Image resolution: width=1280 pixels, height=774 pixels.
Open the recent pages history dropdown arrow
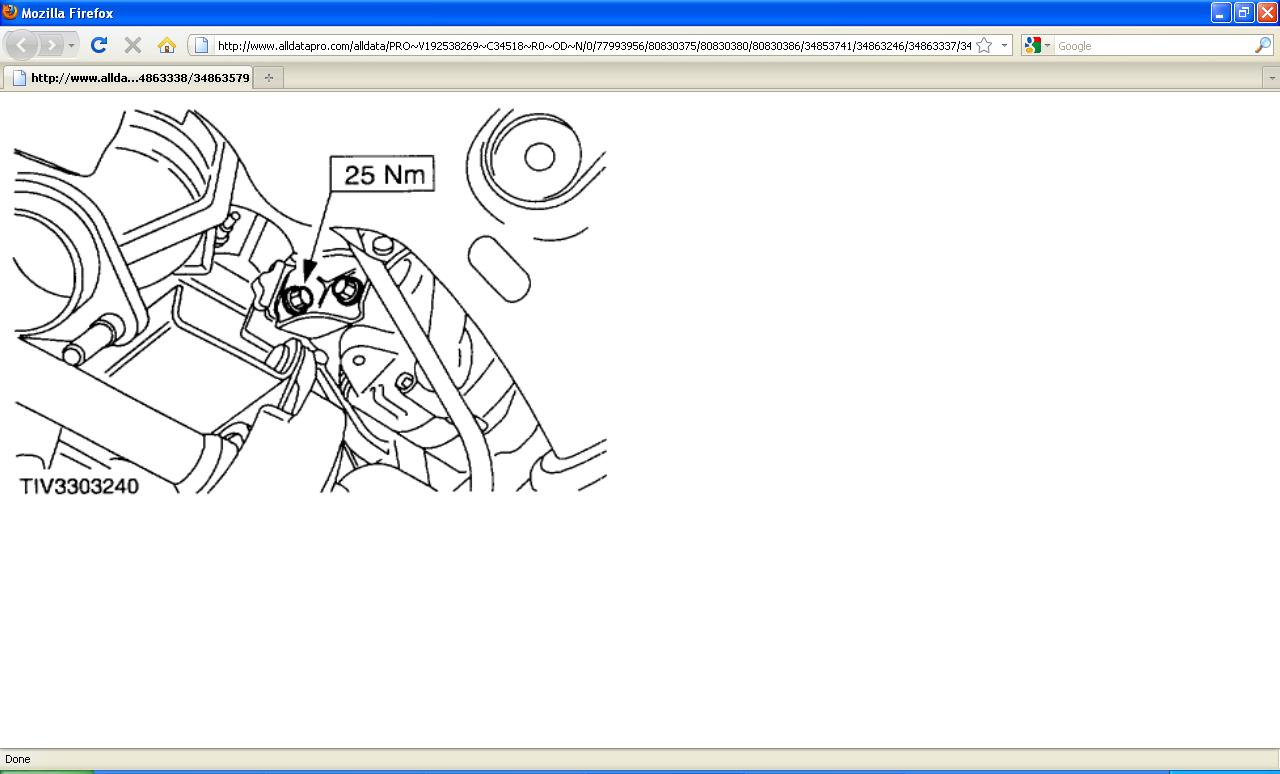pyautogui.click(x=71, y=46)
